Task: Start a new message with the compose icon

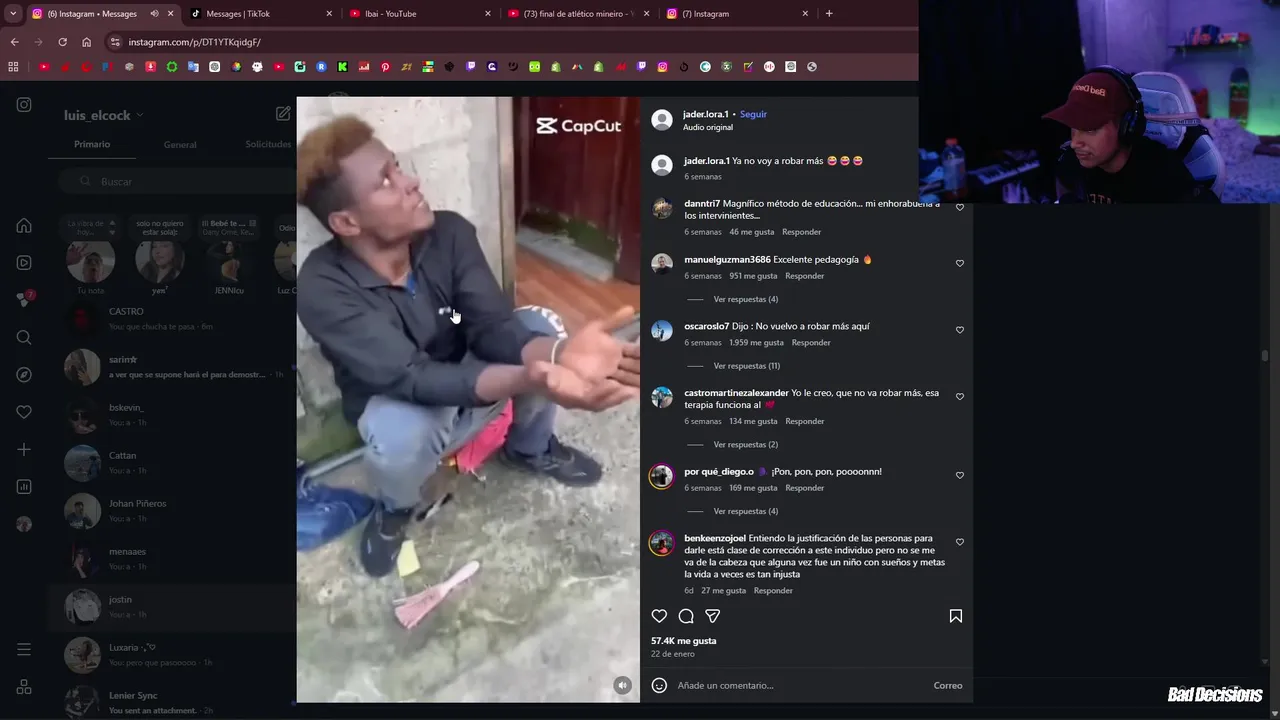Action: (x=283, y=114)
